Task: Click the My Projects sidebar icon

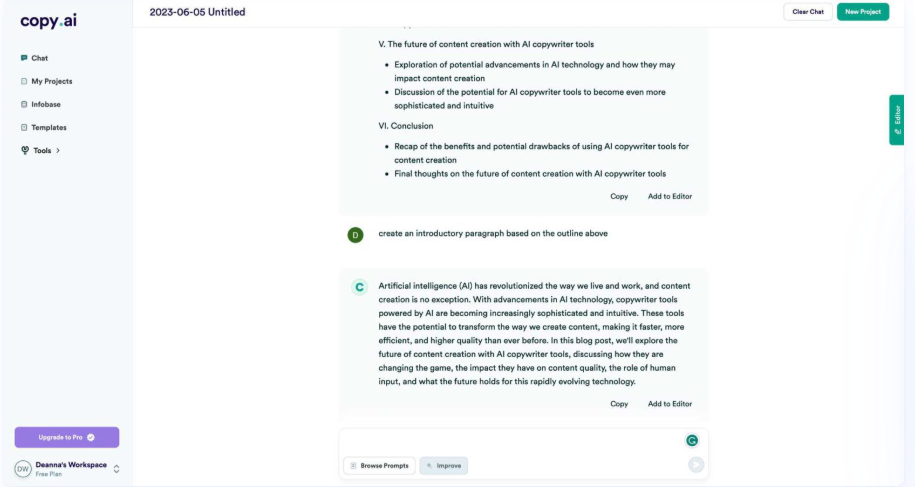Action: pos(24,81)
